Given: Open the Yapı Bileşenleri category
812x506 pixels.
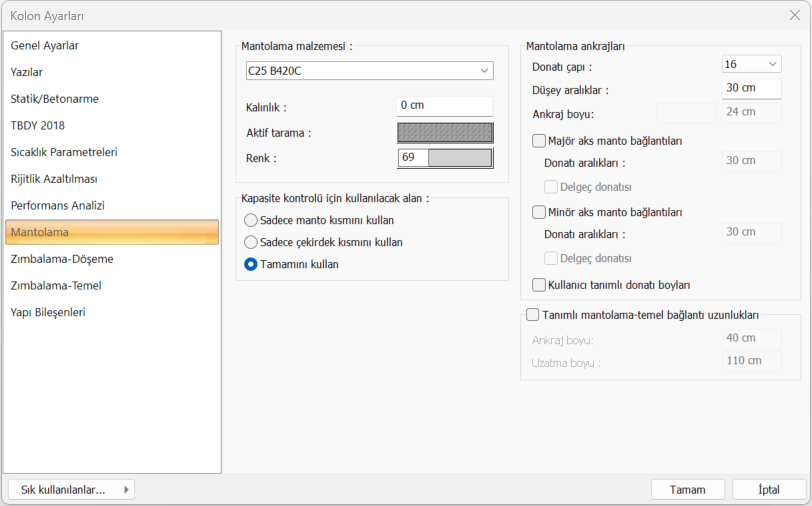Looking at the screenshot, I should click(47, 312).
